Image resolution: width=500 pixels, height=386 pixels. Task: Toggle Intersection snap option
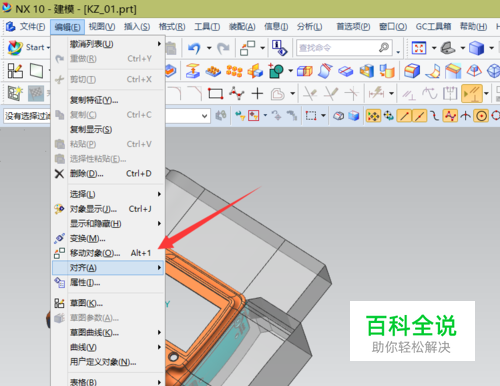click(x=465, y=116)
